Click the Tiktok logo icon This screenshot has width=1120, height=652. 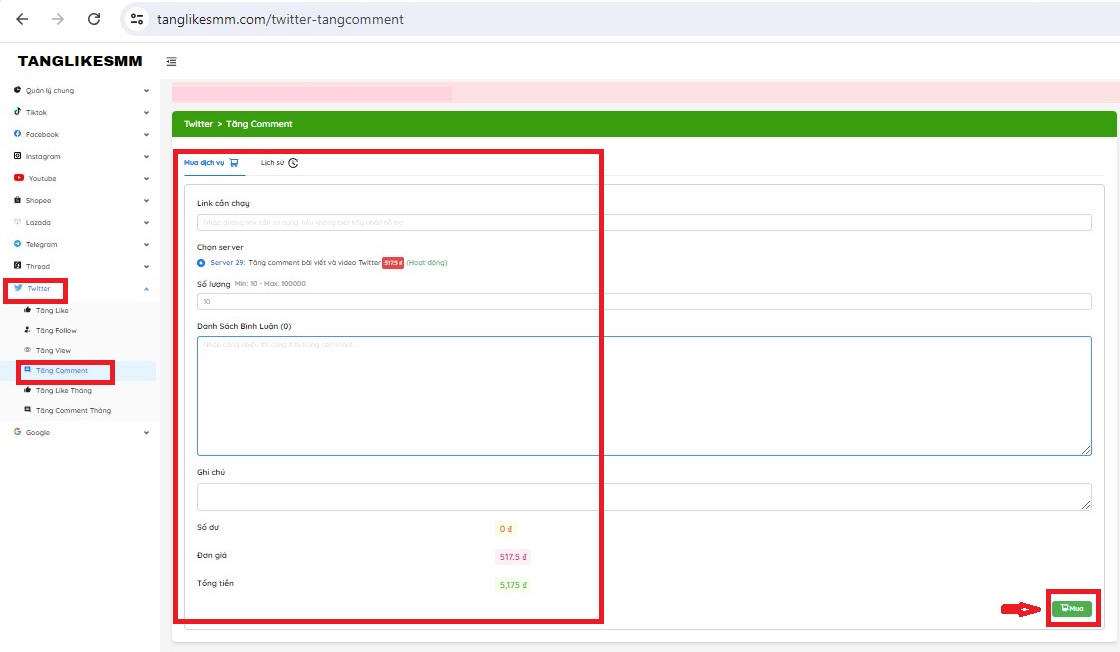click(x=17, y=111)
